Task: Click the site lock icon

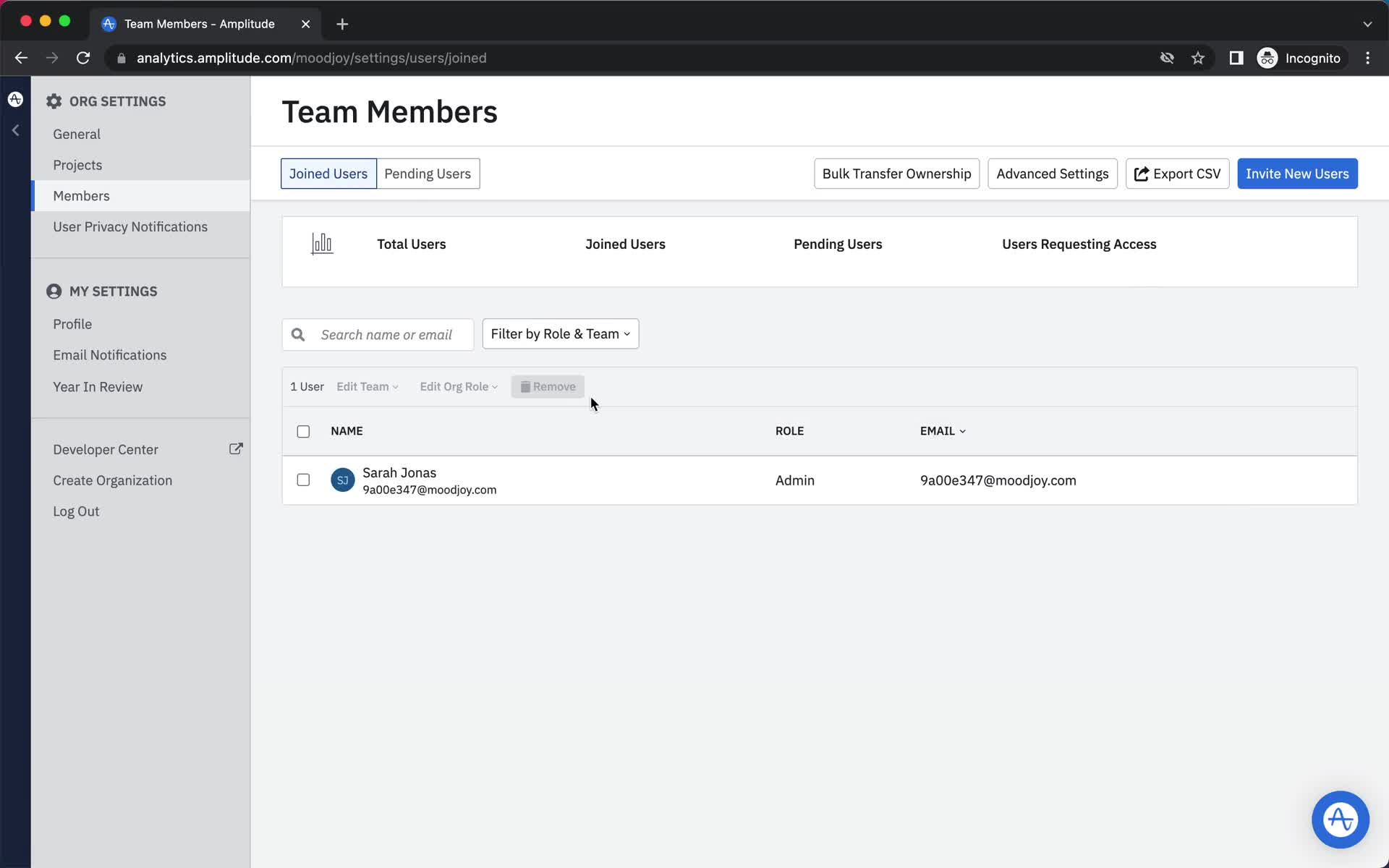Action: click(122, 58)
